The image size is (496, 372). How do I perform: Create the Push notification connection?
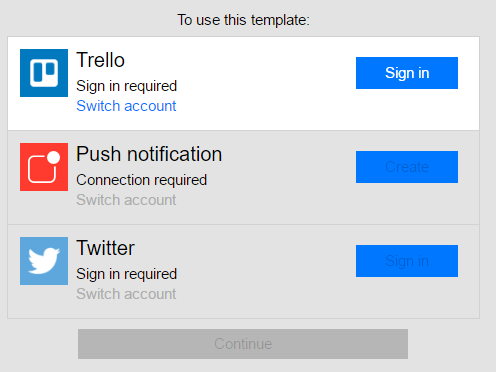point(407,167)
